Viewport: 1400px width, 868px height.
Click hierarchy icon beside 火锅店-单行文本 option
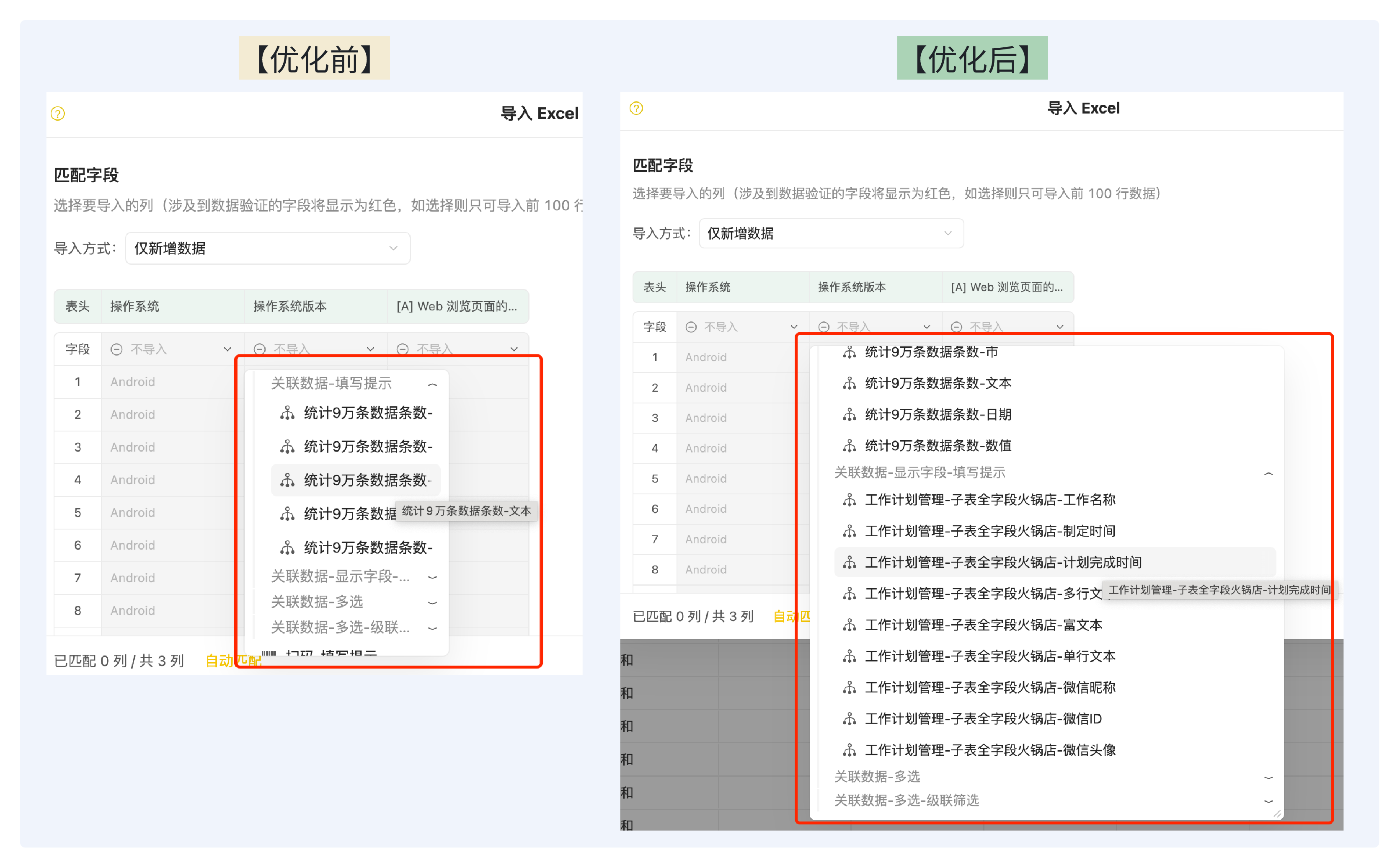point(849,656)
